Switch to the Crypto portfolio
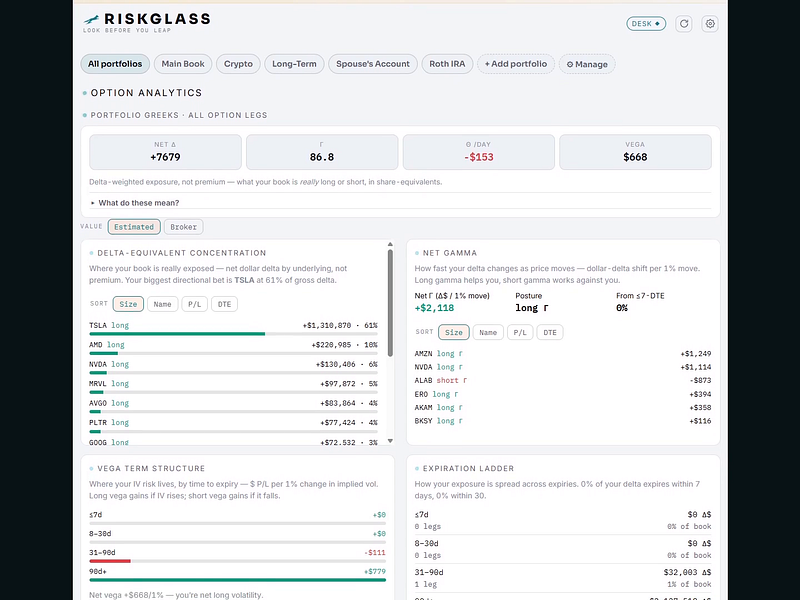 238,64
